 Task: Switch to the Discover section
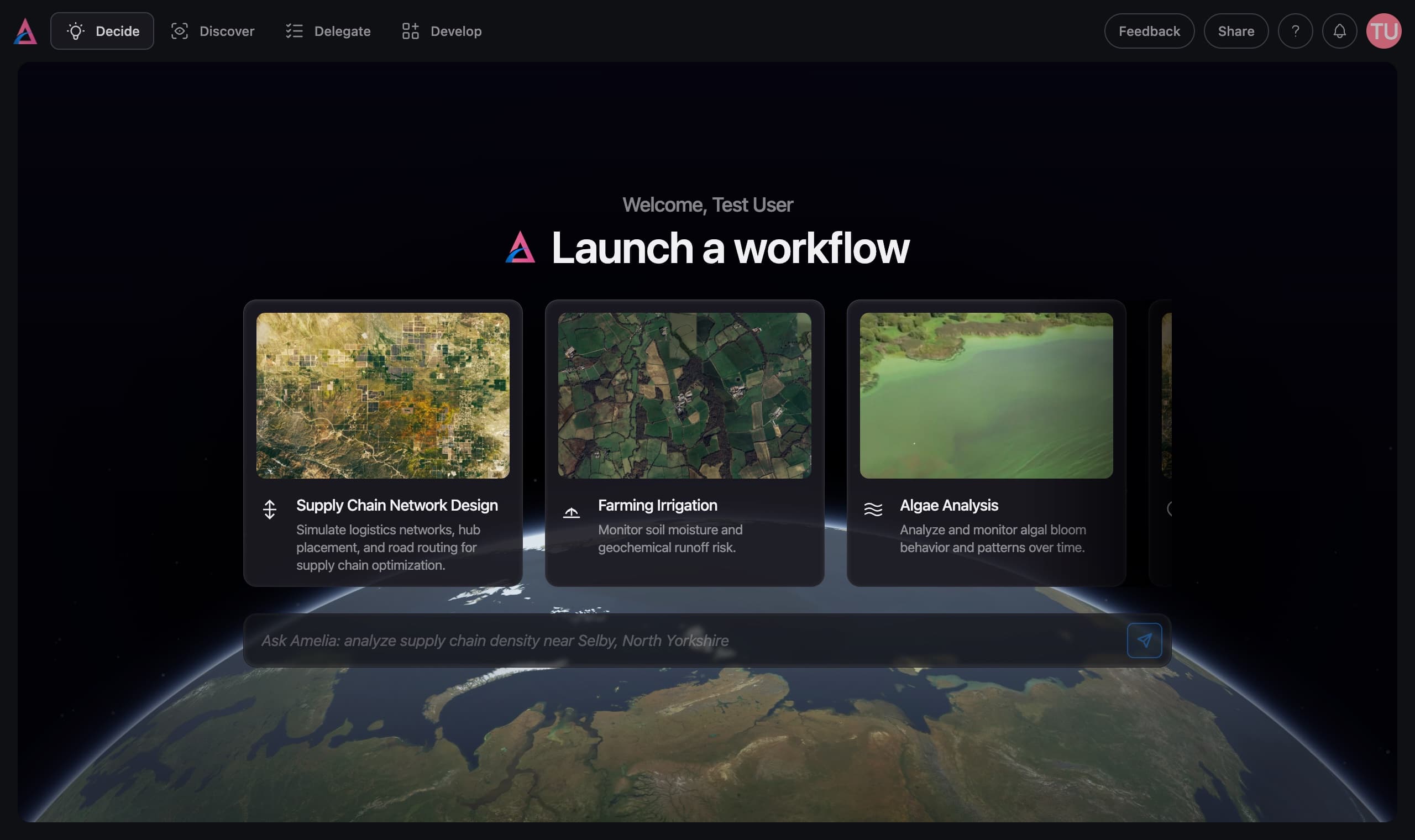[227, 31]
